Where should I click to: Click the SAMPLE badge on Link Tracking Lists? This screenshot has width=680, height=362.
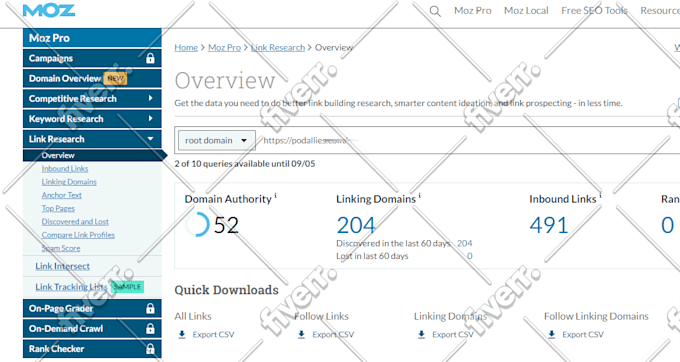[128, 287]
